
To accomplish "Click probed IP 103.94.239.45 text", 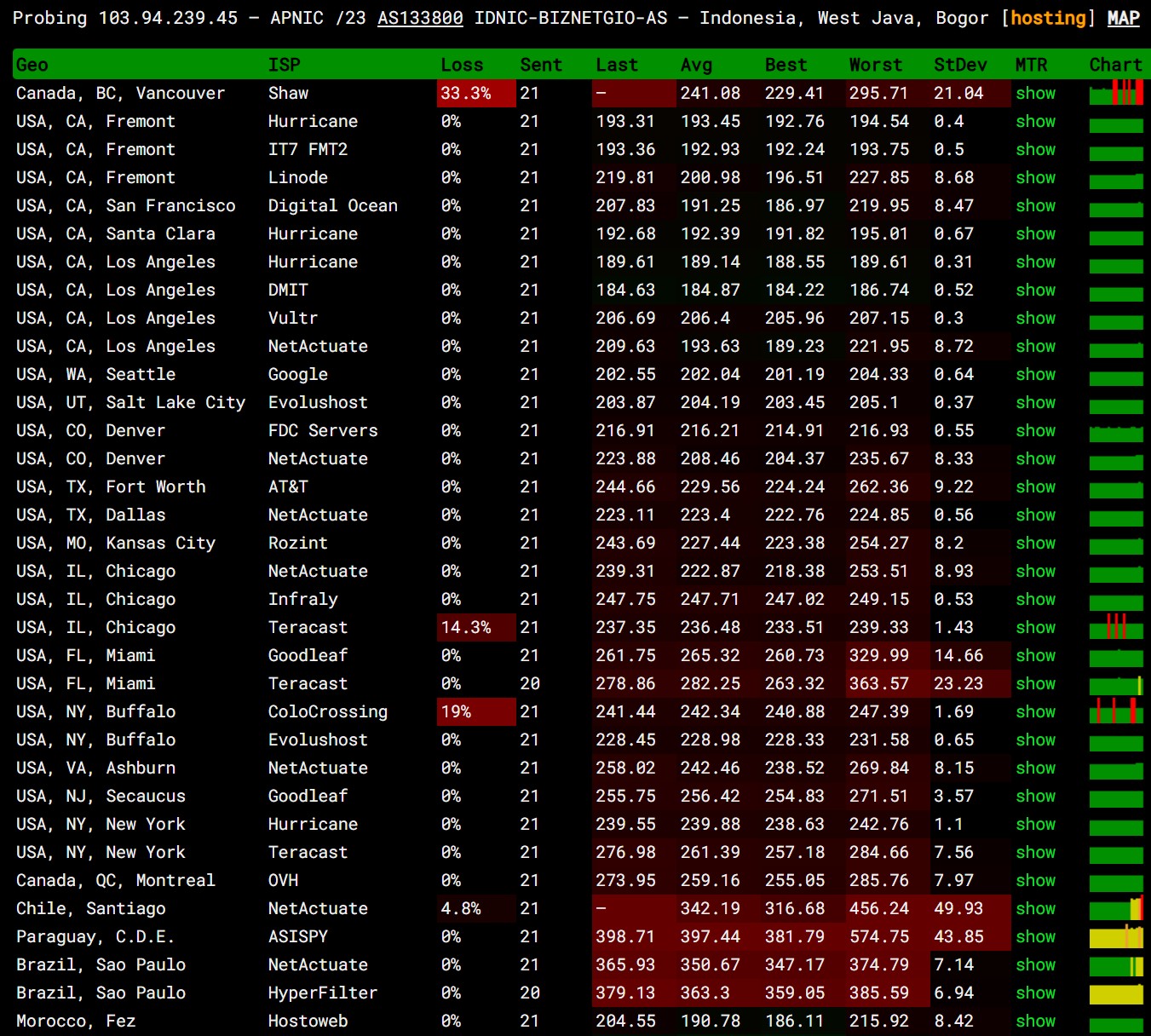I will [168, 18].
